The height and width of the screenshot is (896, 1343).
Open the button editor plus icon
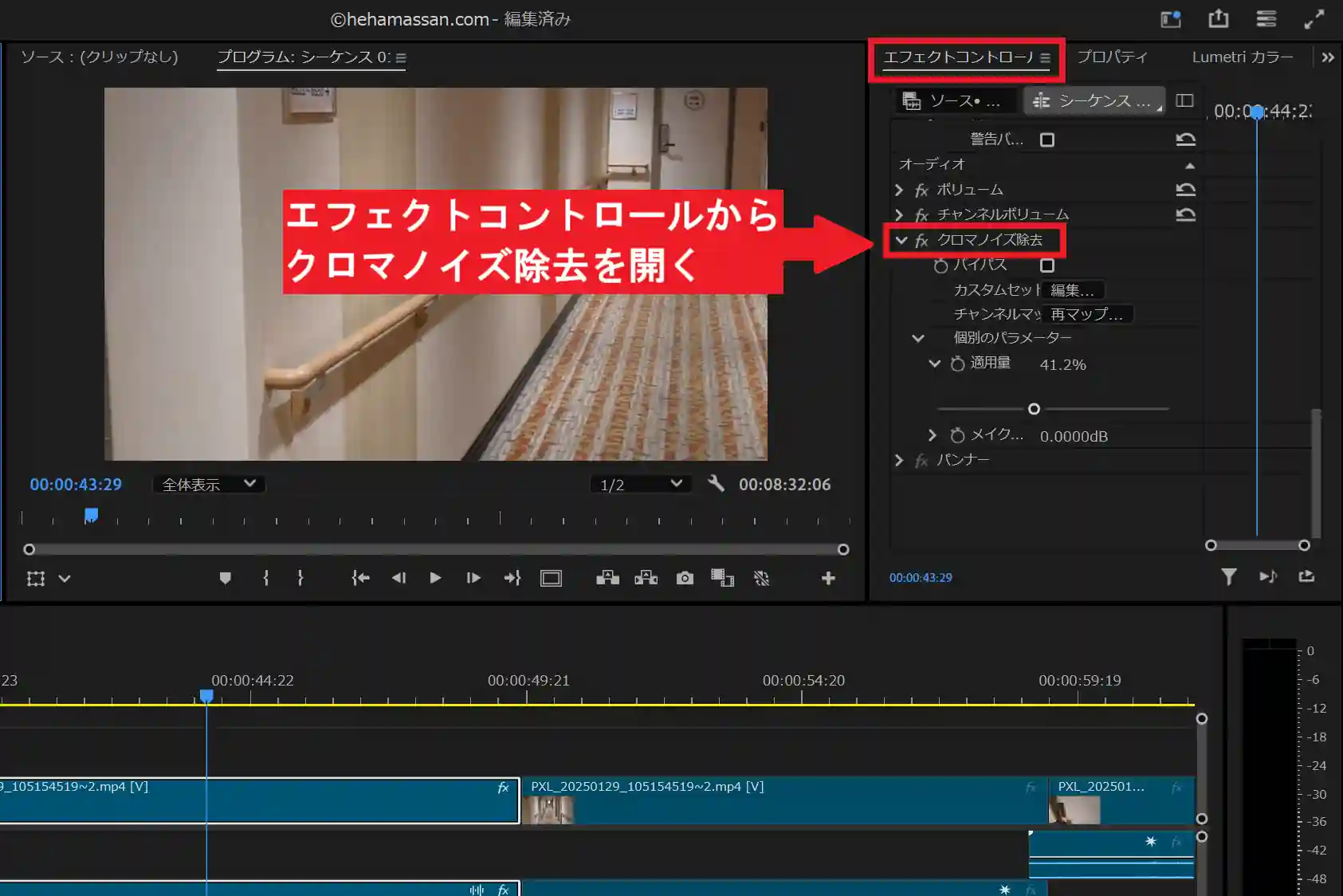coord(828,578)
